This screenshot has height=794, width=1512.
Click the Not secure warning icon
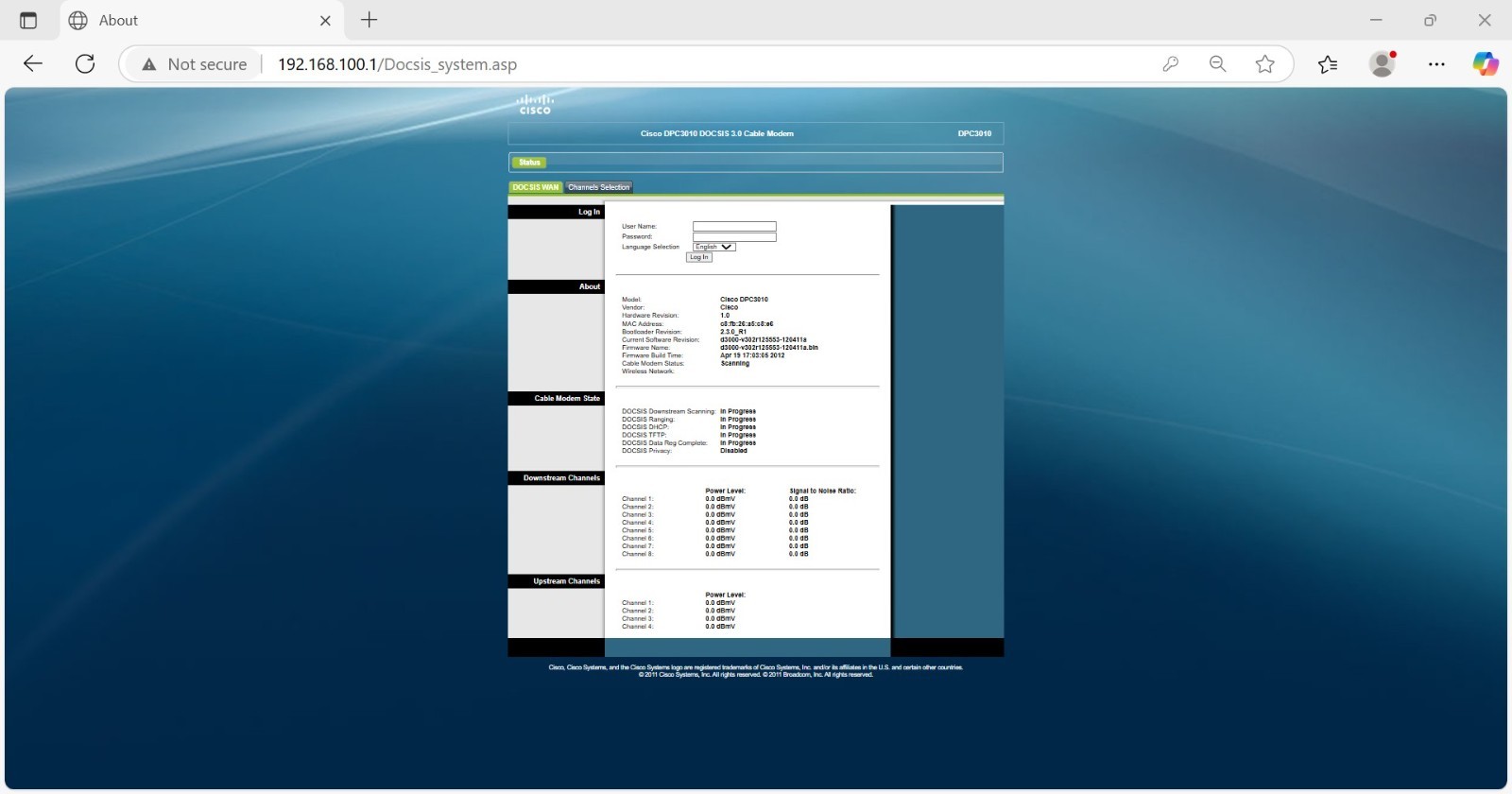click(148, 64)
